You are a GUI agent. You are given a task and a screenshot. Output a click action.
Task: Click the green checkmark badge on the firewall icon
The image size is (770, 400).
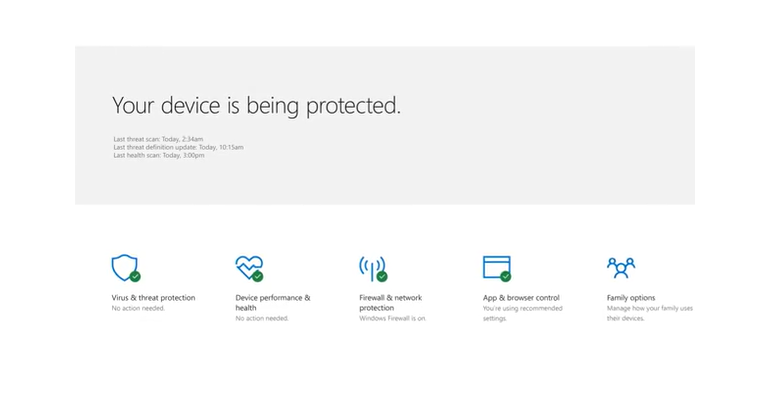(x=382, y=276)
